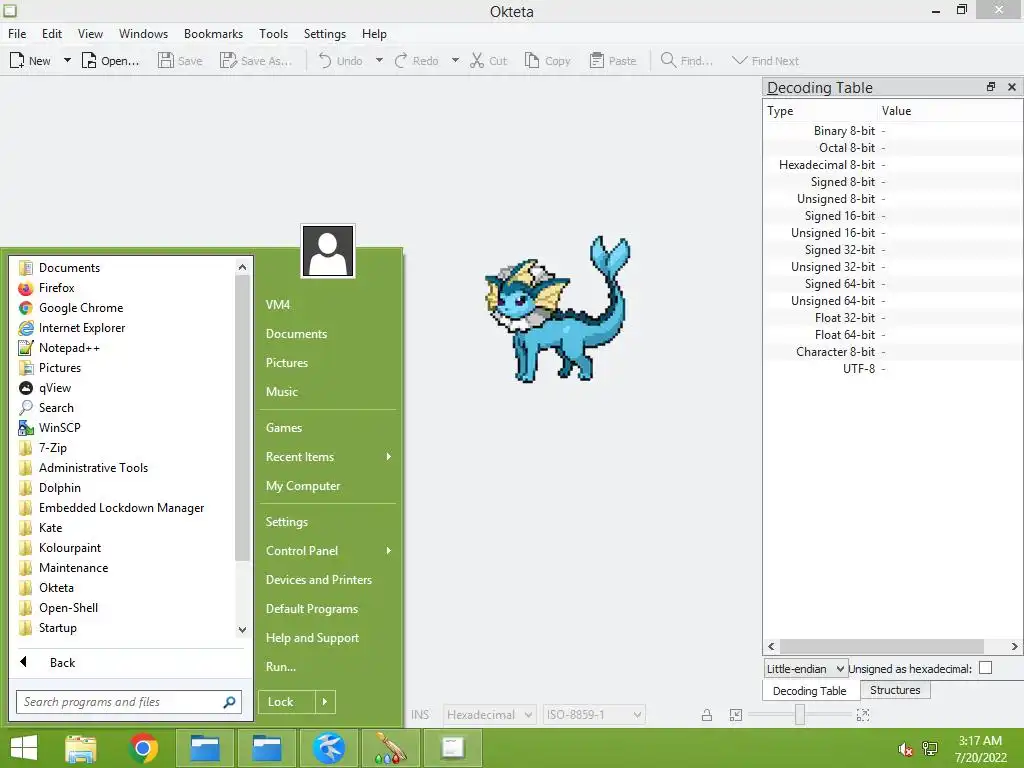Click the Type column header
Image resolution: width=1024 pixels, height=768 pixels.
point(820,111)
